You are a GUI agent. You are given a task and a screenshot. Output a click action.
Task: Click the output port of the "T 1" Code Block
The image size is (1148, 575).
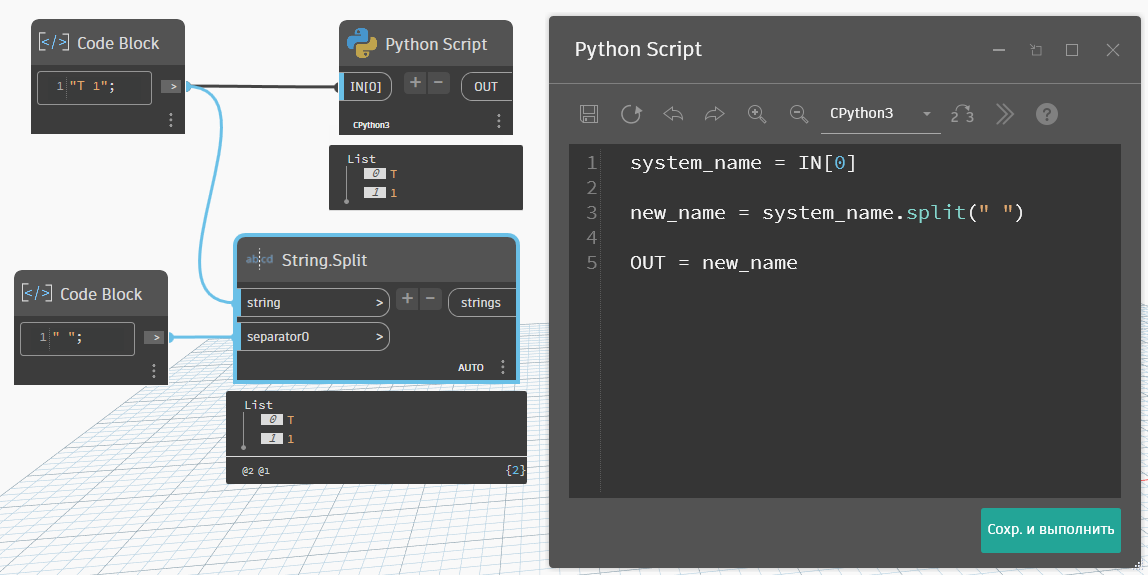pyautogui.click(x=171, y=86)
